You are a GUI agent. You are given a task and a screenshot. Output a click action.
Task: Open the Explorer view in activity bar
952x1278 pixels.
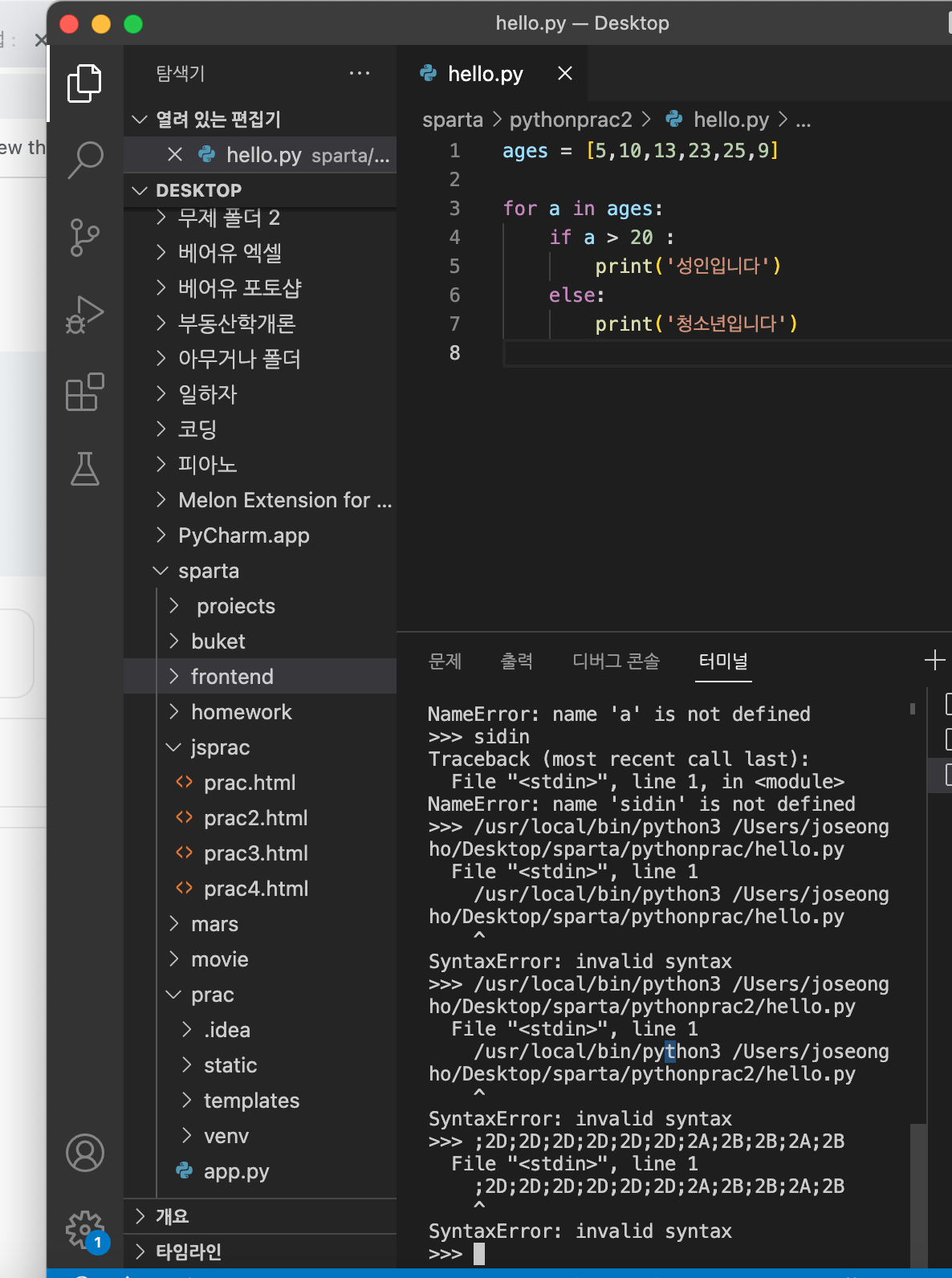point(84,83)
